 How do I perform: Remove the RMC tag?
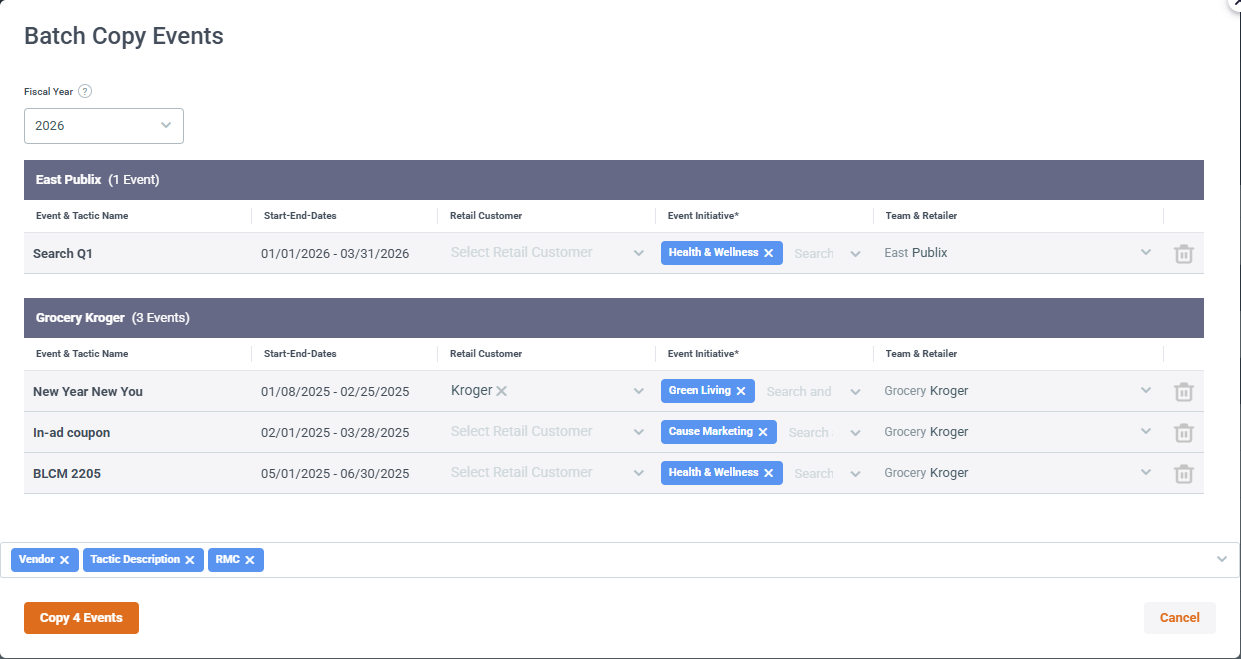tap(249, 560)
